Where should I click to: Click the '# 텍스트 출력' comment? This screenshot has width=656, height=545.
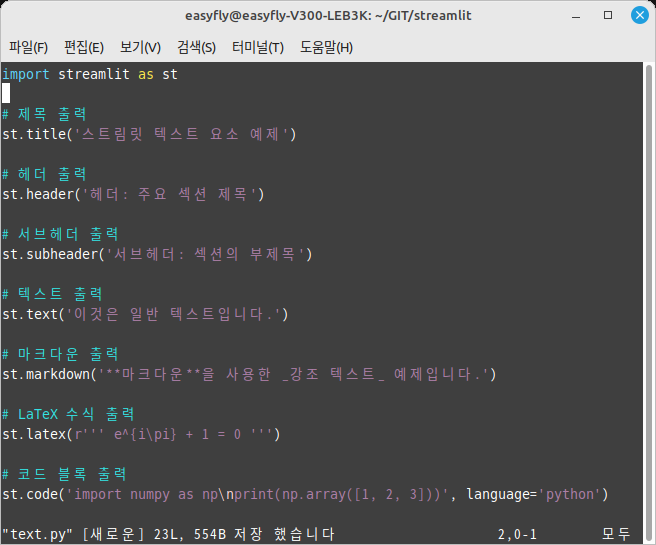pos(52,294)
